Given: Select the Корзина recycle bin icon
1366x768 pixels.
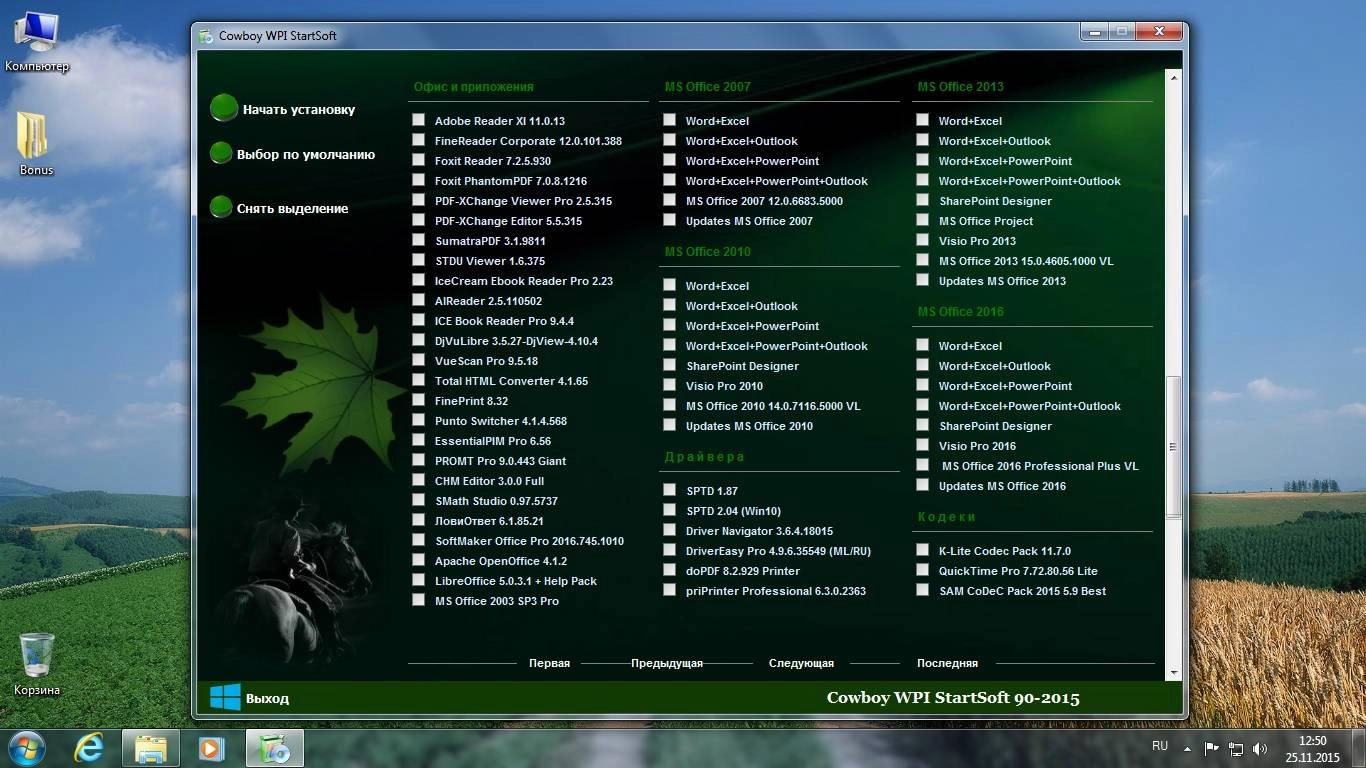Looking at the screenshot, I should pos(37,664).
